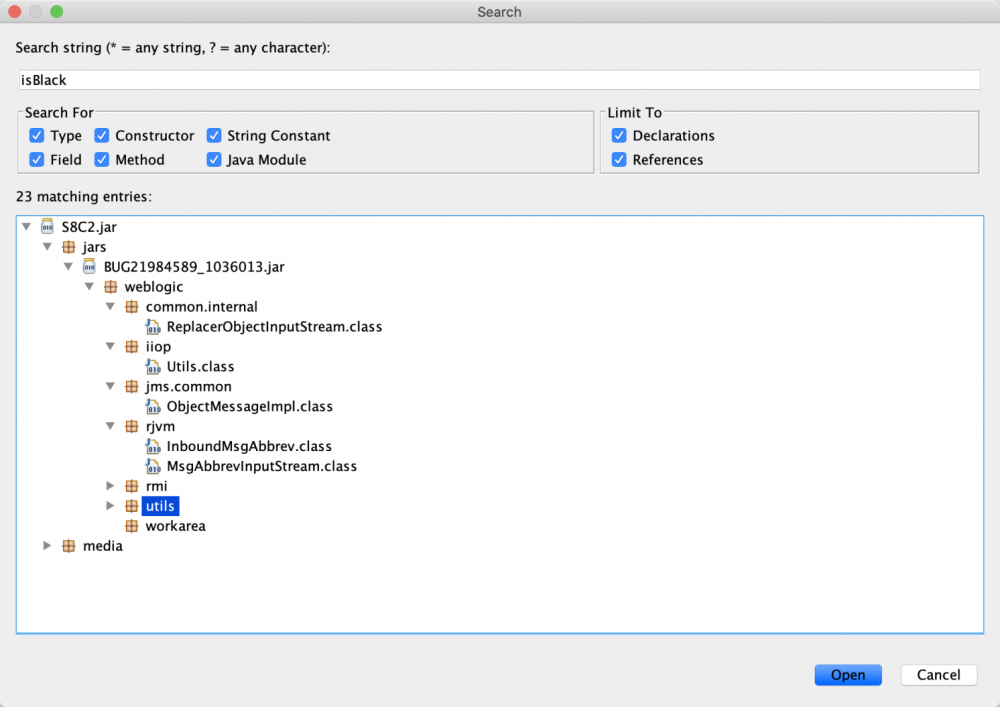Collapse the jms.common package

pos(110,386)
